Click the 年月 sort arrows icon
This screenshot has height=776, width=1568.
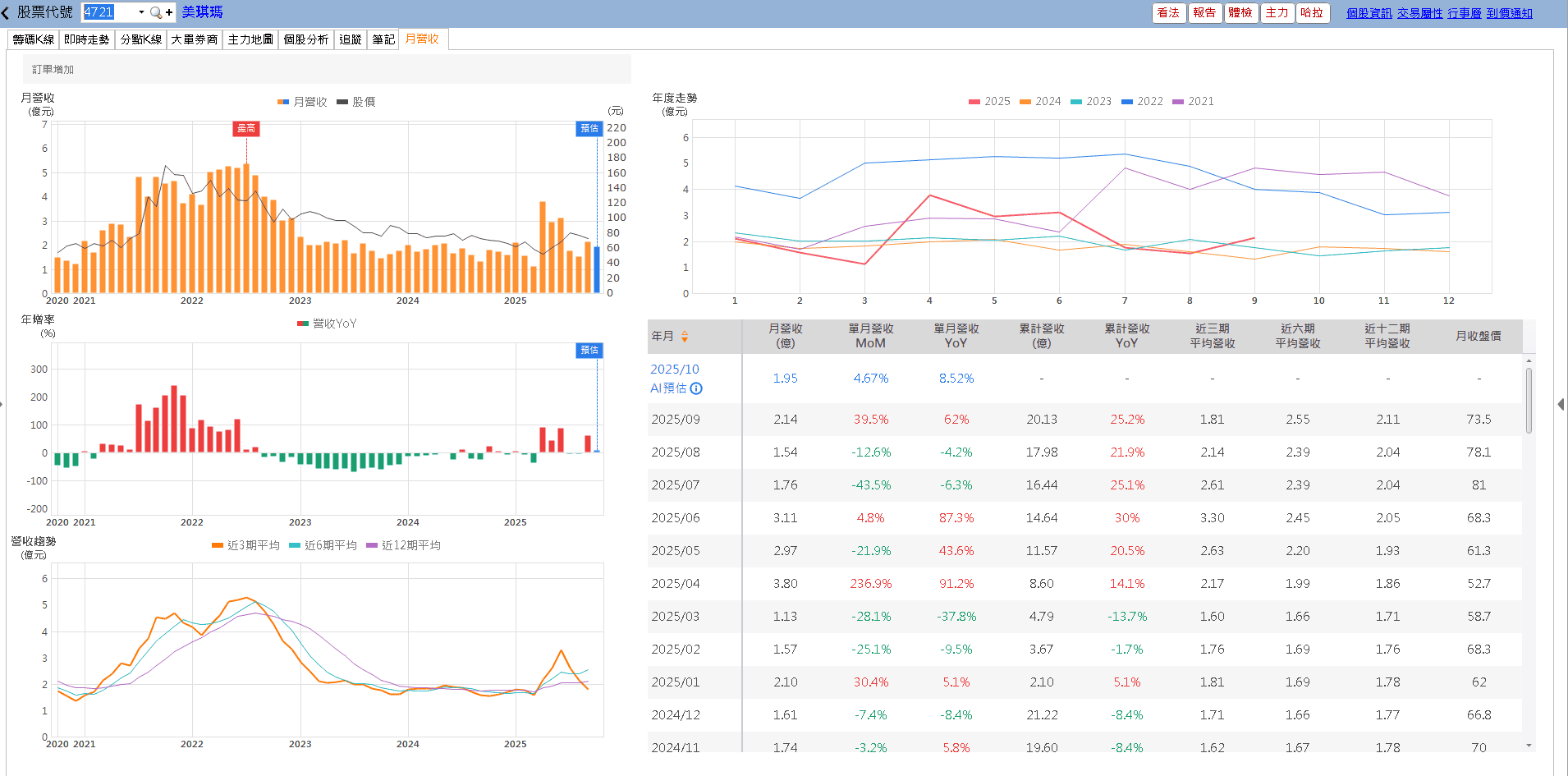pos(685,337)
